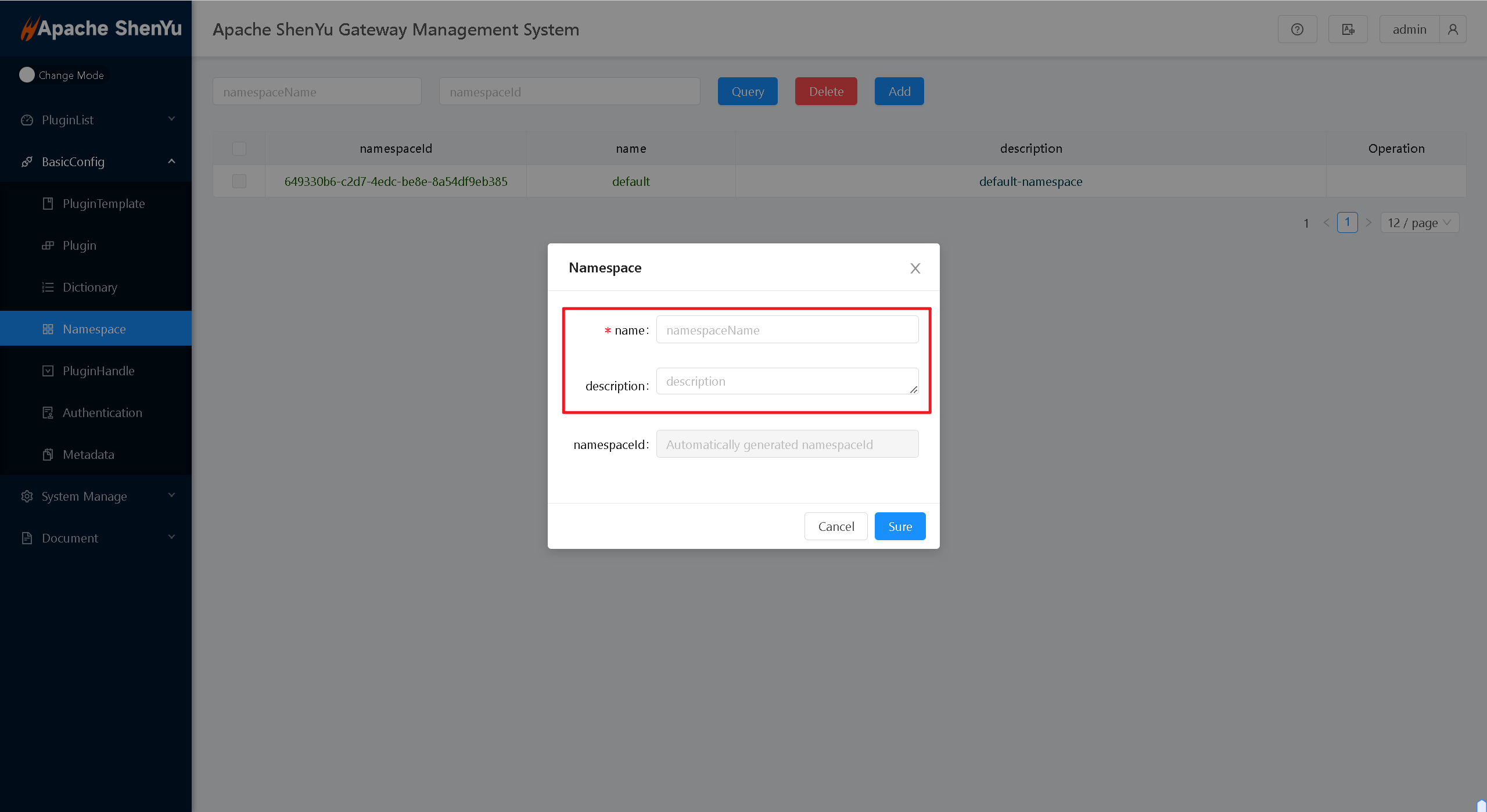The height and width of the screenshot is (812, 1487).
Task: Click the PluginTemplate icon in sidebar
Action: 48,204
